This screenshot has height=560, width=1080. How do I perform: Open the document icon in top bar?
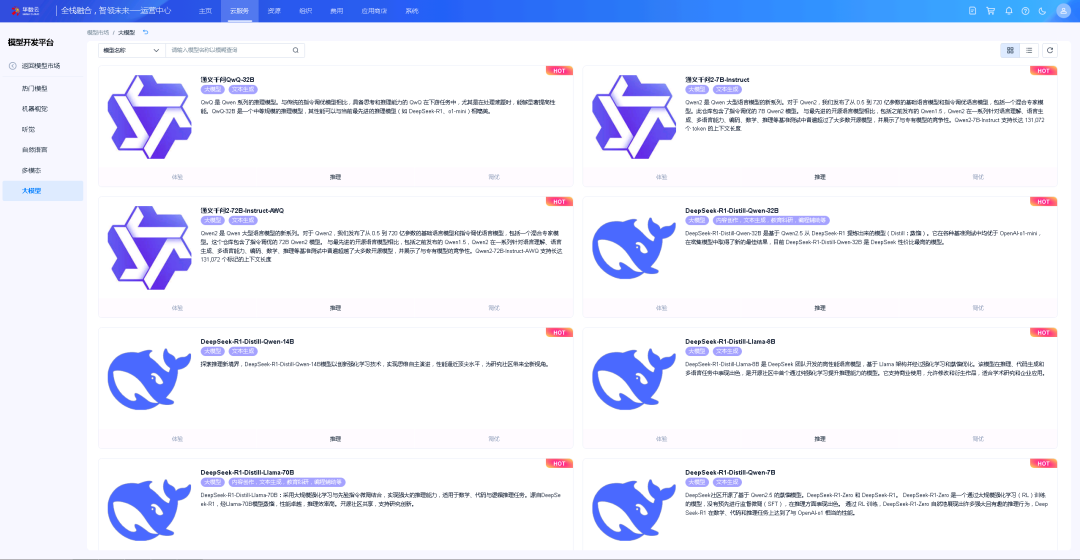(x=973, y=11)
